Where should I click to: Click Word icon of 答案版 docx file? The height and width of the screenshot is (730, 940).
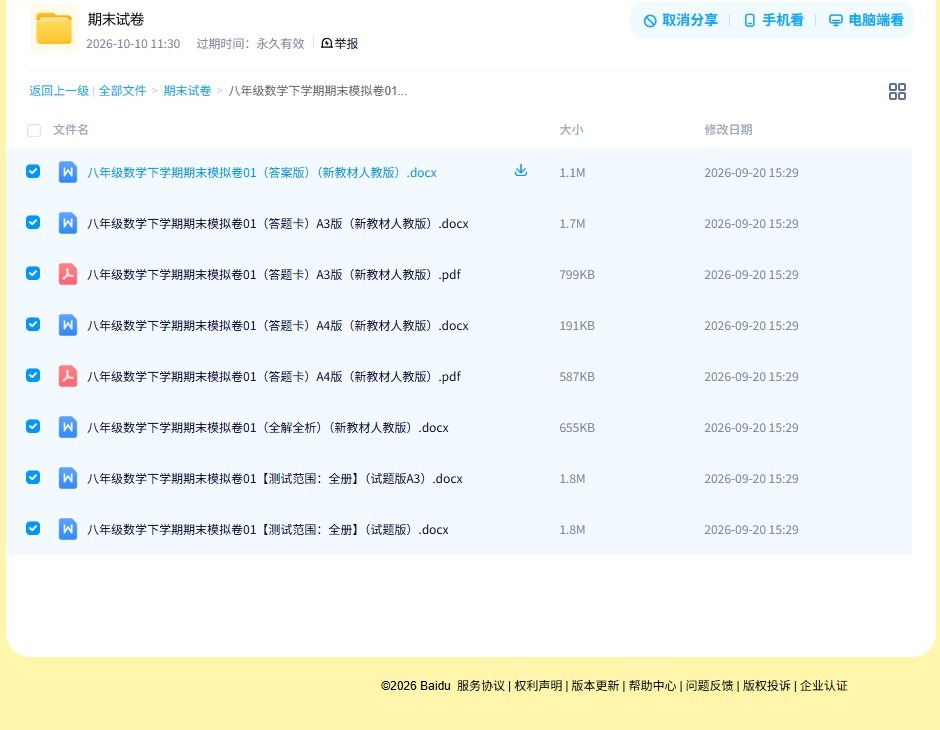click(x=68, y=173)
